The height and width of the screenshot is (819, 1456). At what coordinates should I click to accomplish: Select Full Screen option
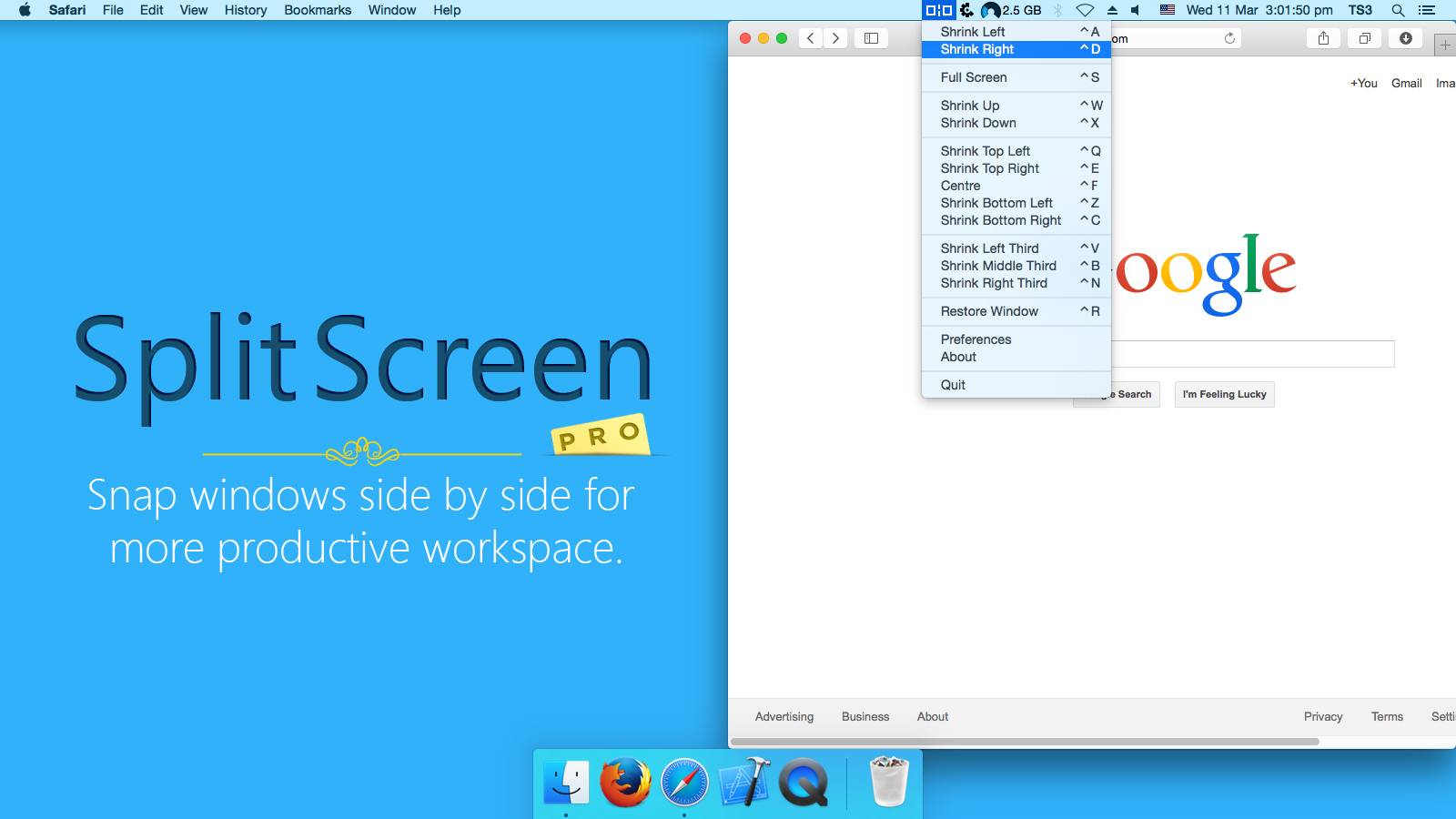[1016, 77]
